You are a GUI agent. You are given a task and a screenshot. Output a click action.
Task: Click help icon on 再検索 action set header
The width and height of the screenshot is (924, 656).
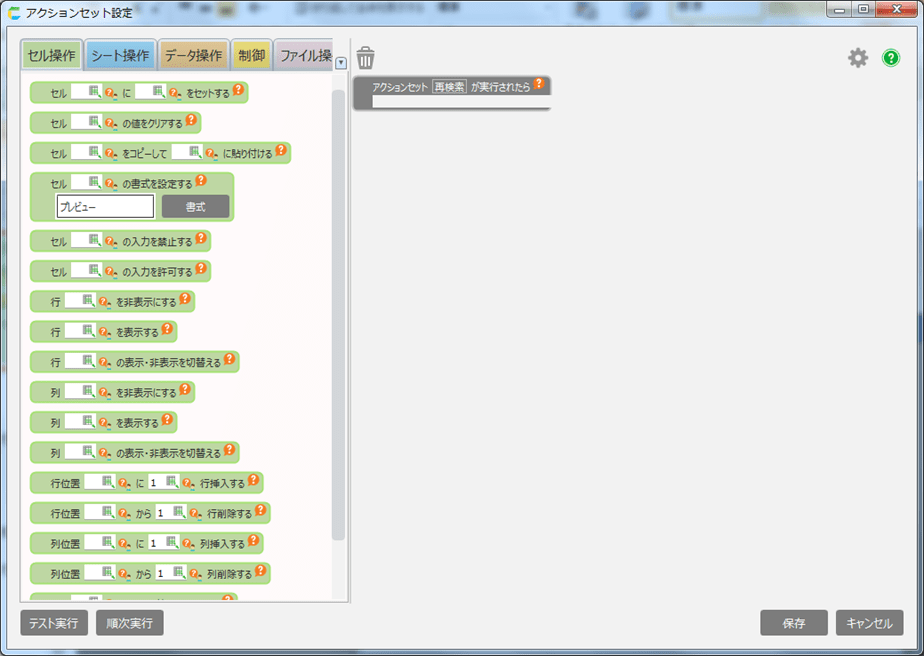point(539,85)
